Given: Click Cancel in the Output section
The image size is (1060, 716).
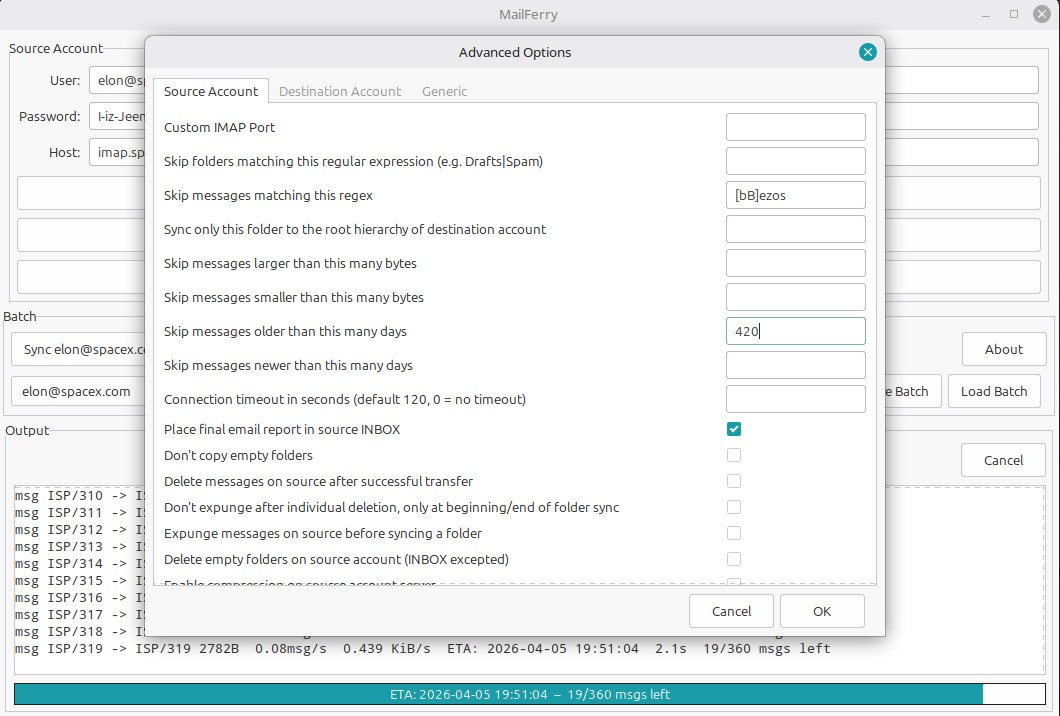Looking at the screenshot, I should 1003,460.
